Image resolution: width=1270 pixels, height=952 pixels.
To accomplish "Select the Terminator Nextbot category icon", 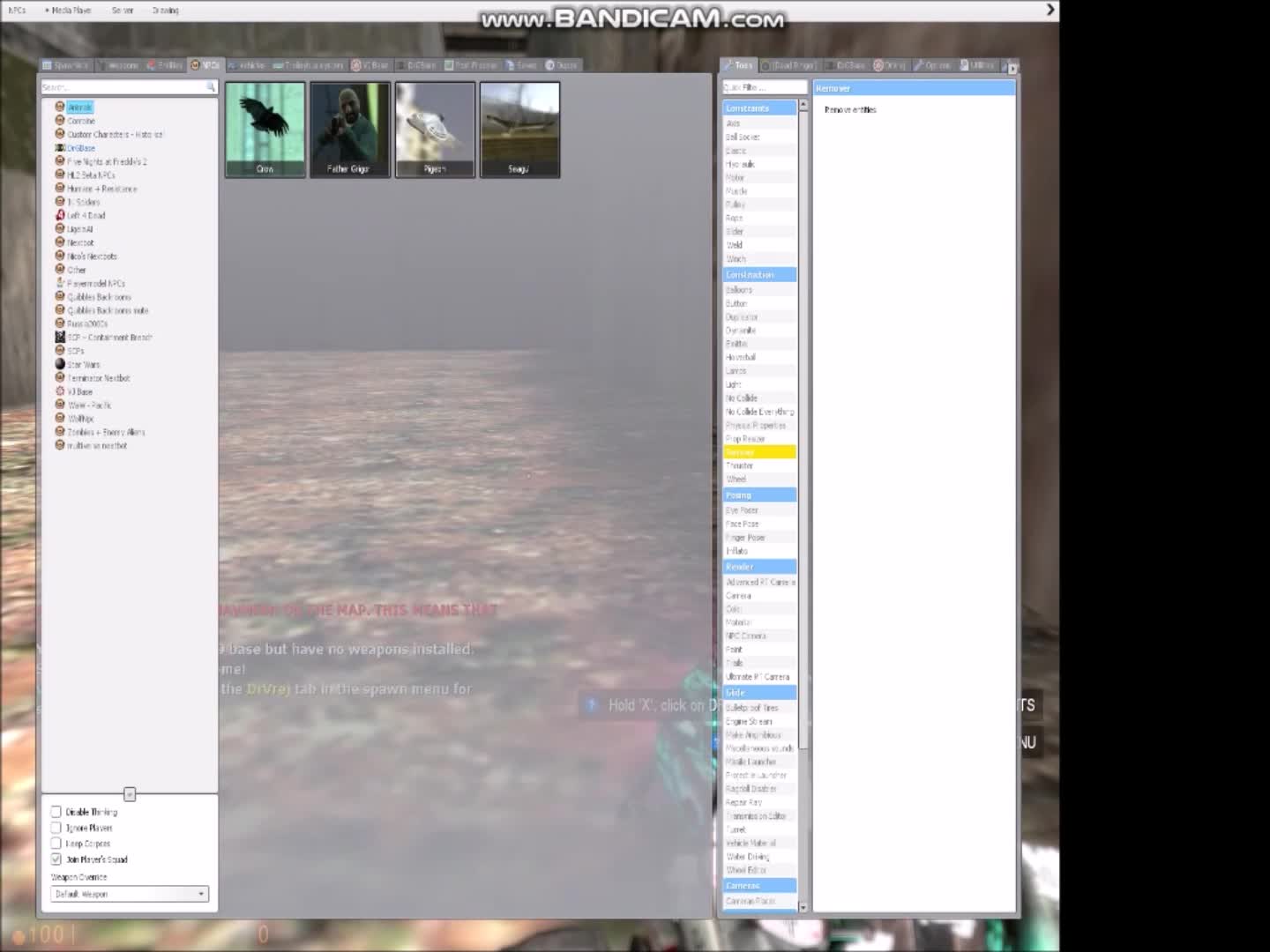I will (60, 377).
